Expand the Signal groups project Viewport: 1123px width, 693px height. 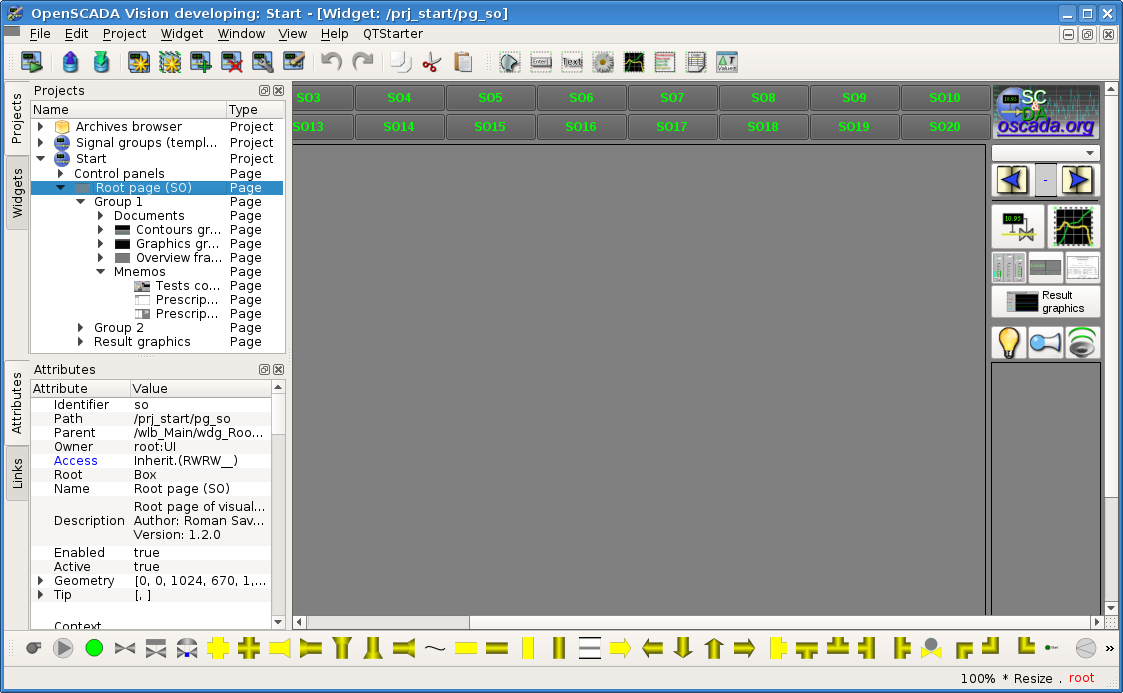[41, 143]
